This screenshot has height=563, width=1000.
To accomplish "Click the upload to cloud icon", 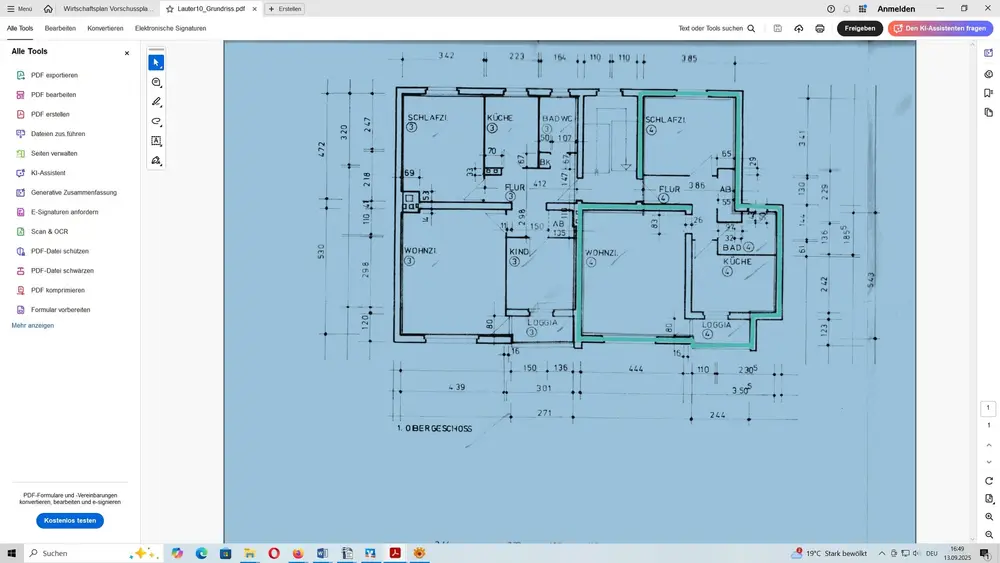I will click(x=799, y=29).
